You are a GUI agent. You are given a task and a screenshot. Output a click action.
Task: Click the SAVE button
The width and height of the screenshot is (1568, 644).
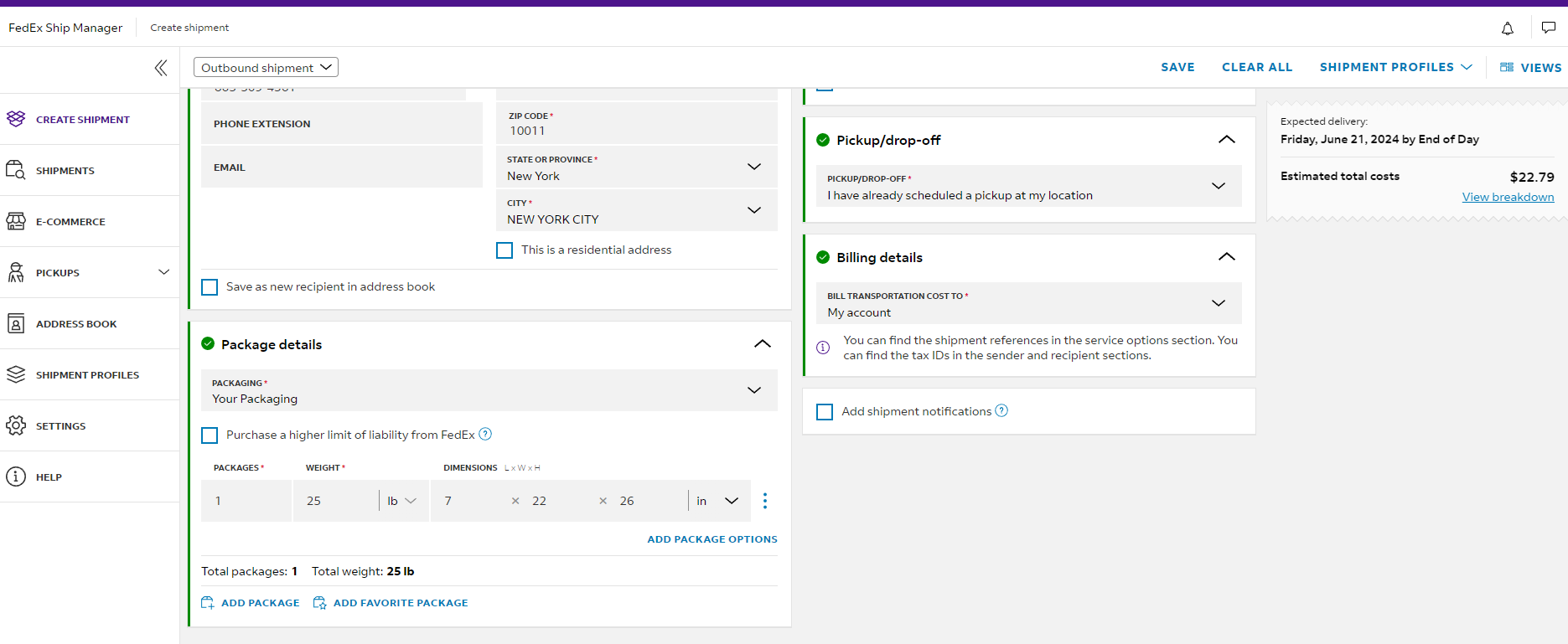1177,67
